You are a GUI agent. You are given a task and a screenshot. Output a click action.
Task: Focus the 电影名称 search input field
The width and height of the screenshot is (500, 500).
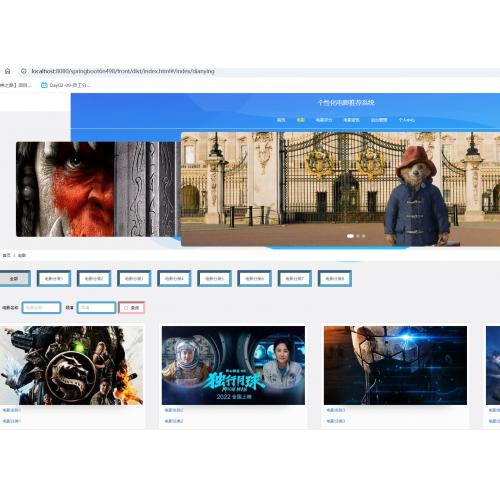(41, 308)
